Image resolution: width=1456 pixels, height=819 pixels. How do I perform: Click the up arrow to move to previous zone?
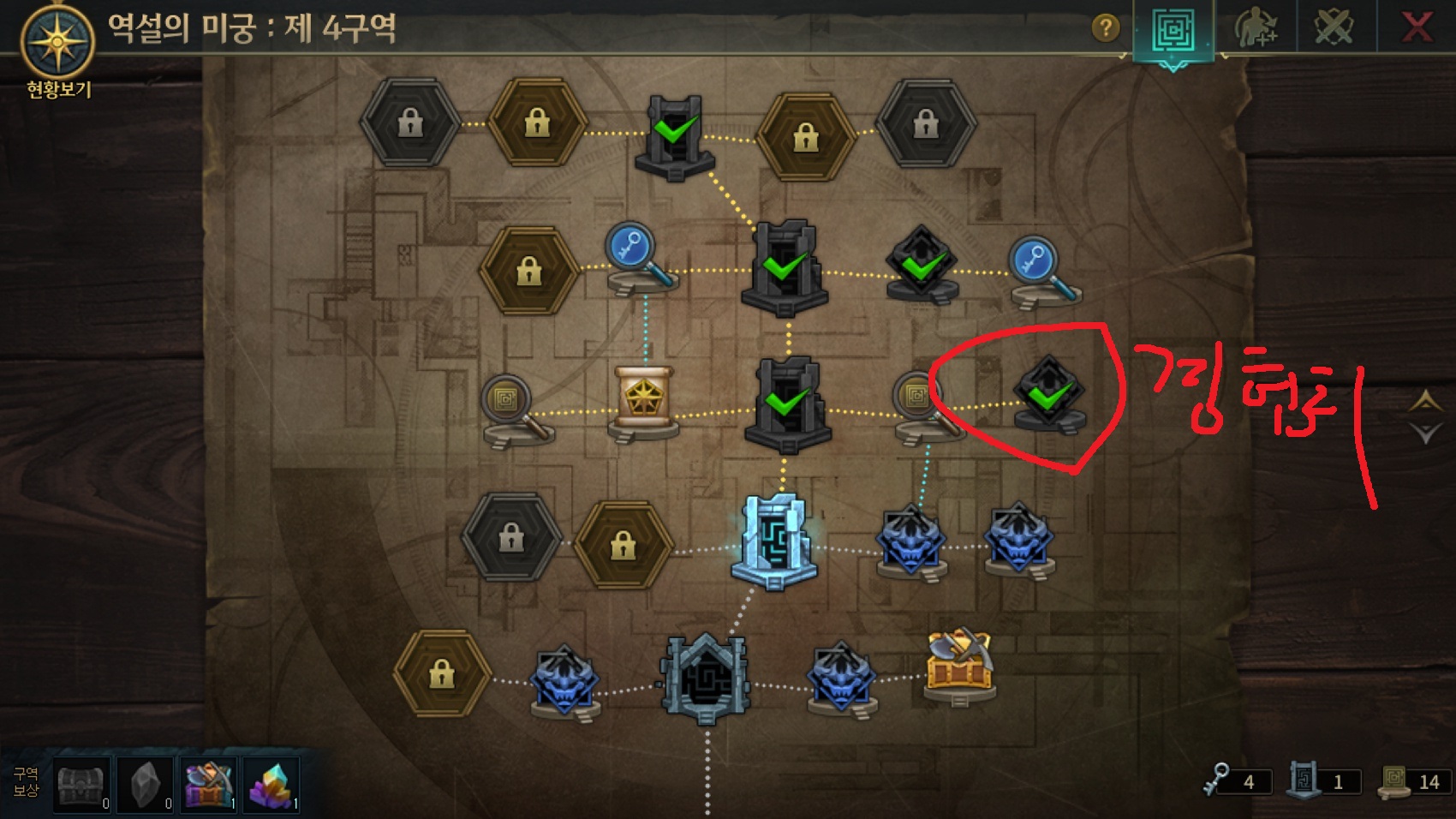(1425, 401)
